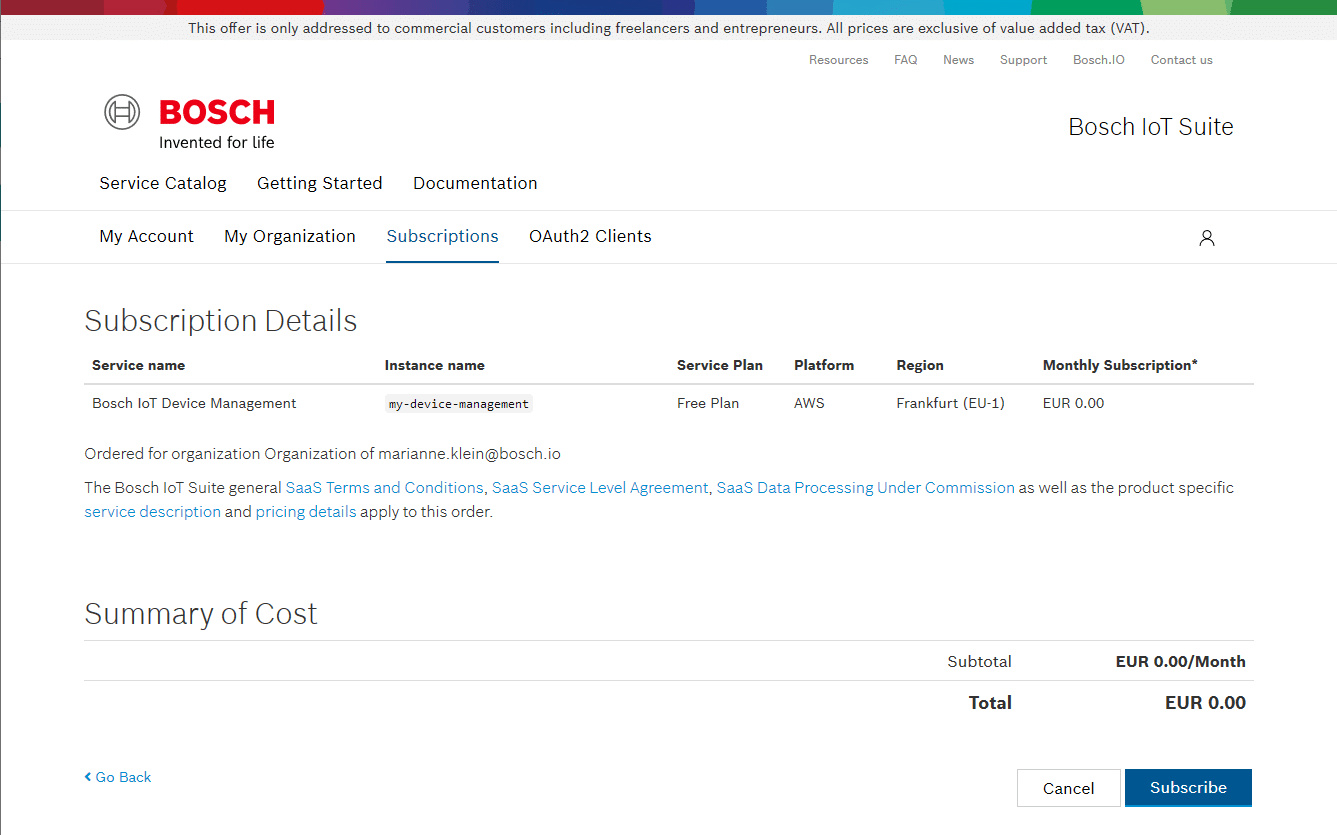Open Service Catalog menu
This screenshot has height=835, width=1337.
pyautogui.click(x=163, y=183)
